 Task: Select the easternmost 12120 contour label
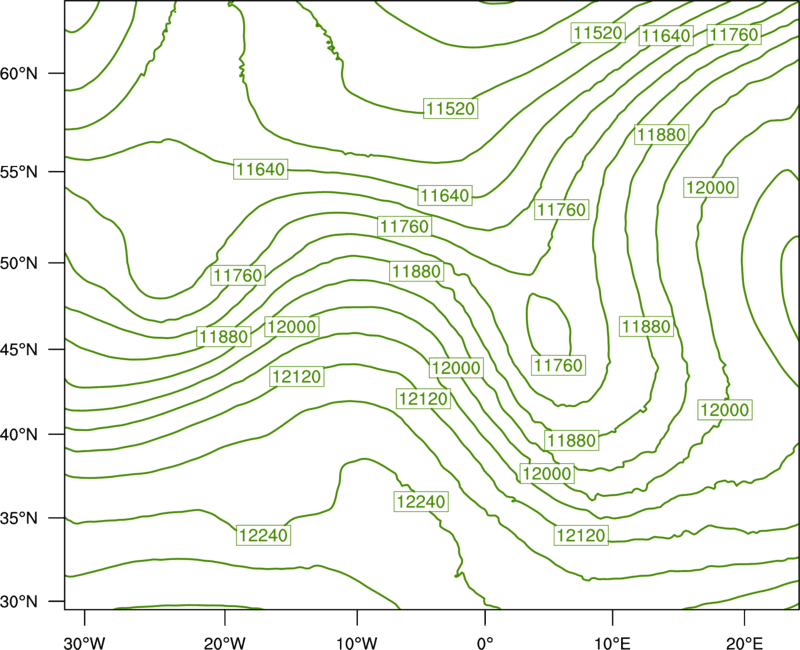[581, 535]
